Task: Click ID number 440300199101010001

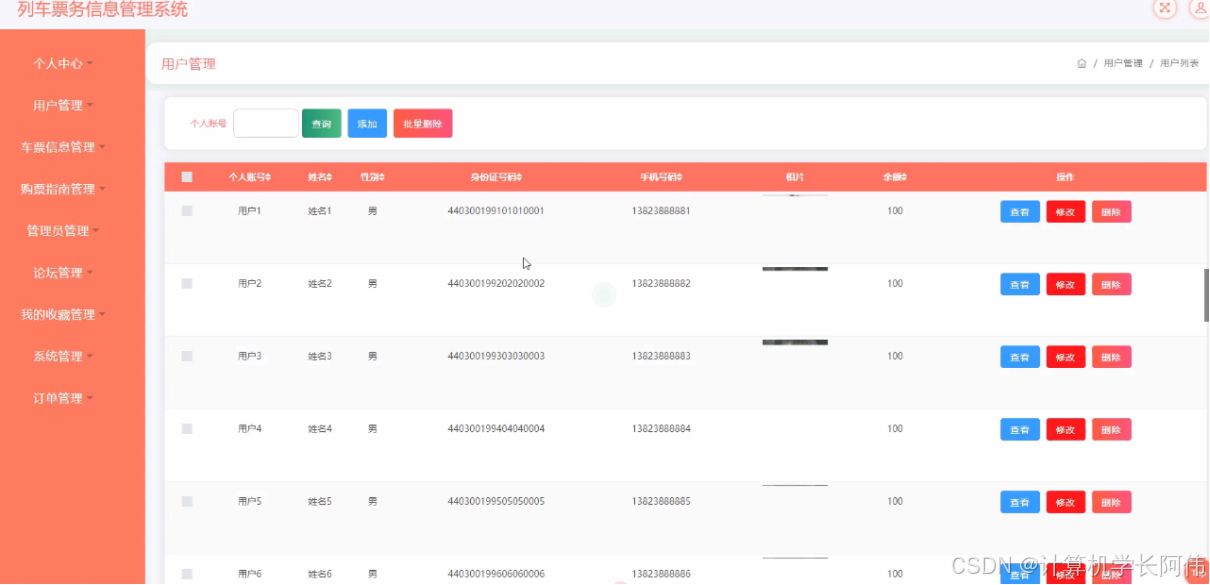Action: point(496,211)
